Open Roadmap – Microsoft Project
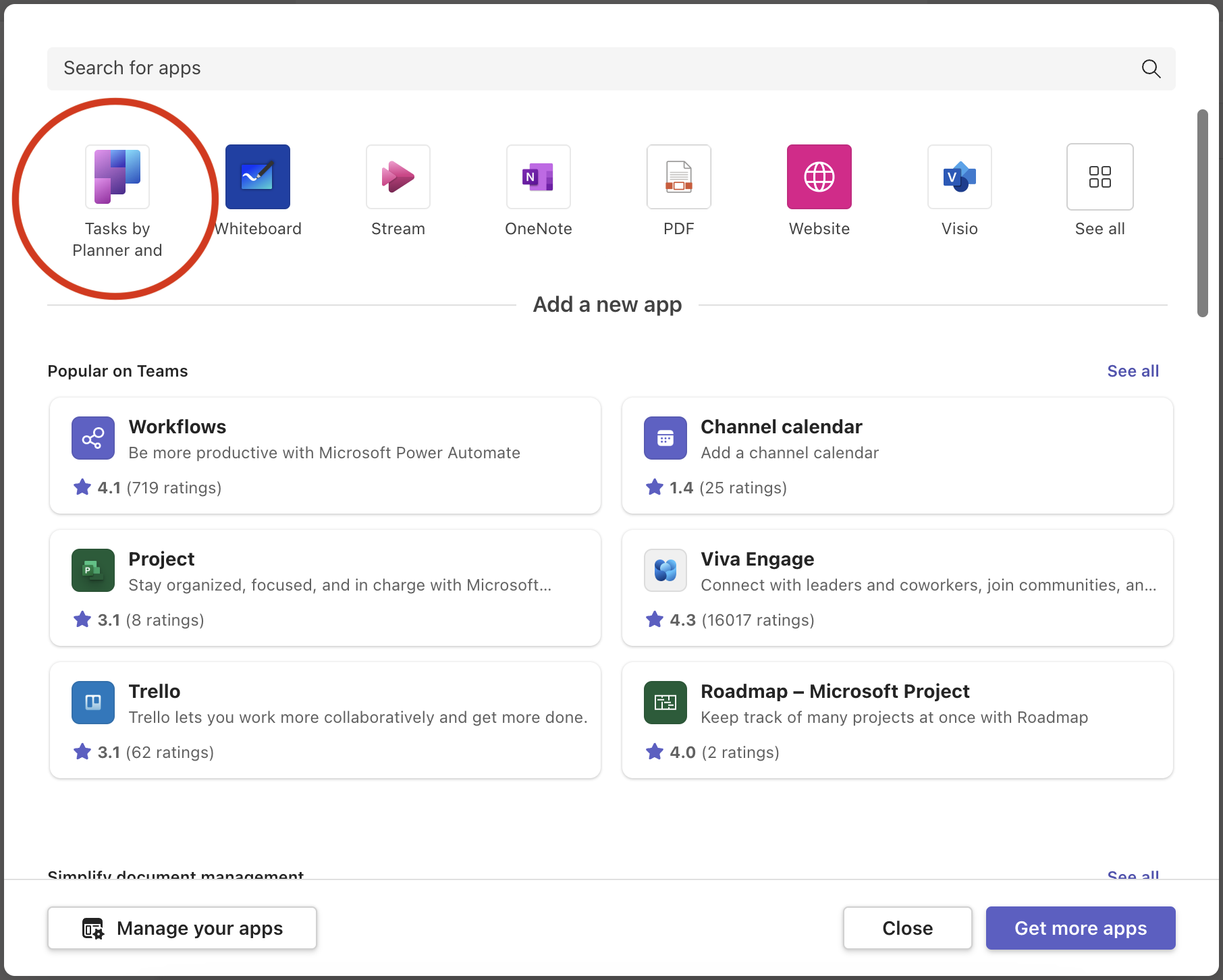1223x980 pixels. 897,720
